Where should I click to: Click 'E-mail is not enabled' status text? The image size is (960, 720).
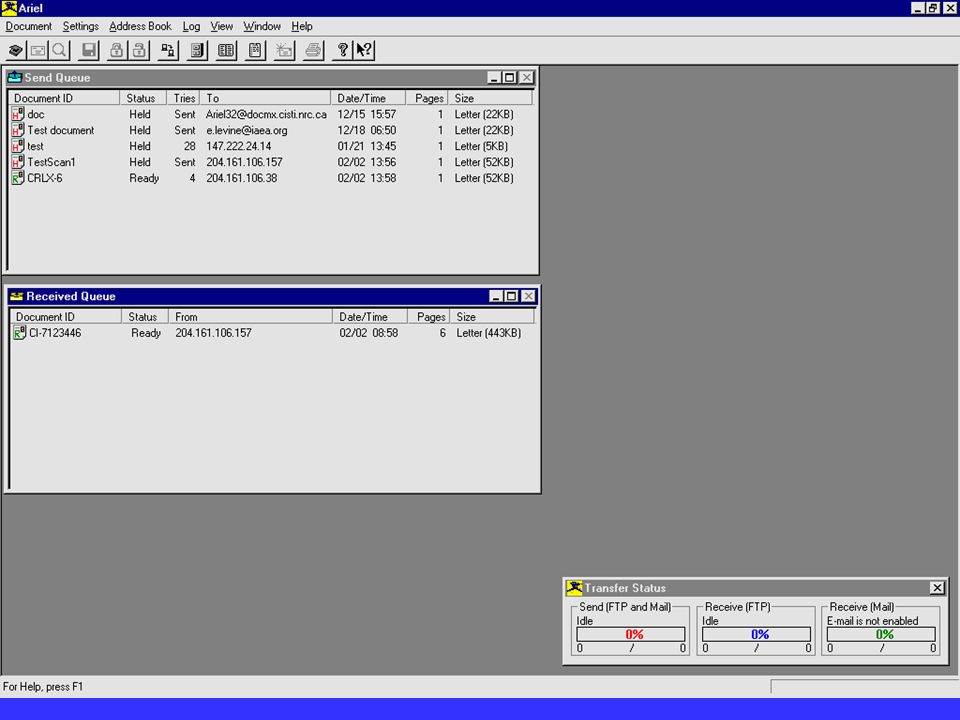coord(872,620)
